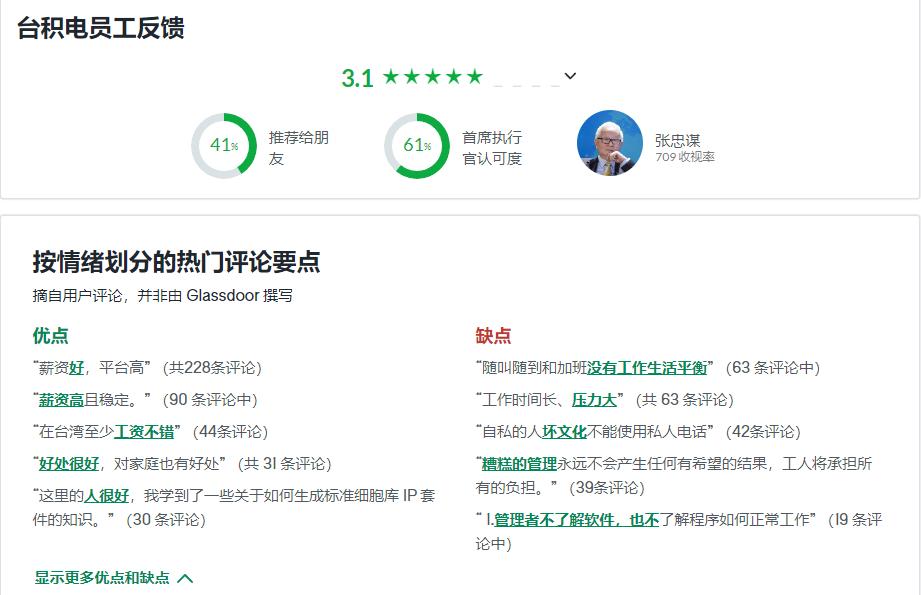Image resolution: width=921 pixels, height=595 pixels.
Task: Click the '(44条评论)' count
Action: (230, 432)
